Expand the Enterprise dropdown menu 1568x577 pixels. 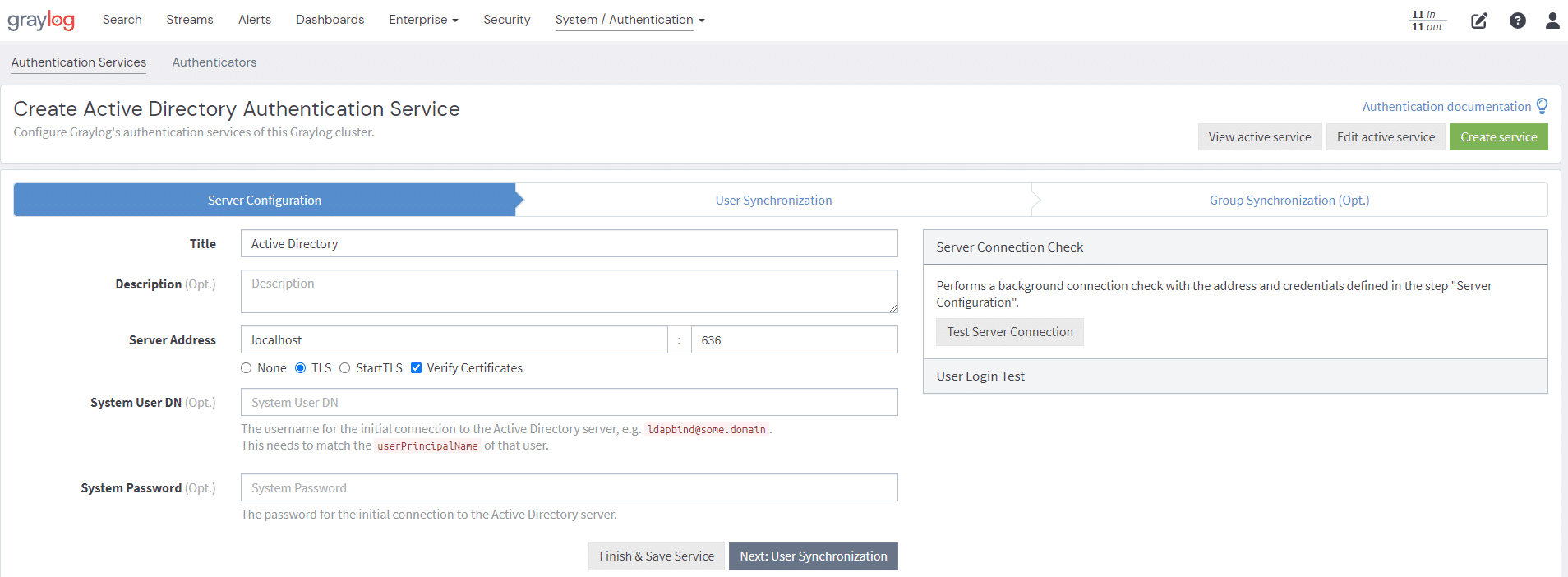click(x=423, y=20)
